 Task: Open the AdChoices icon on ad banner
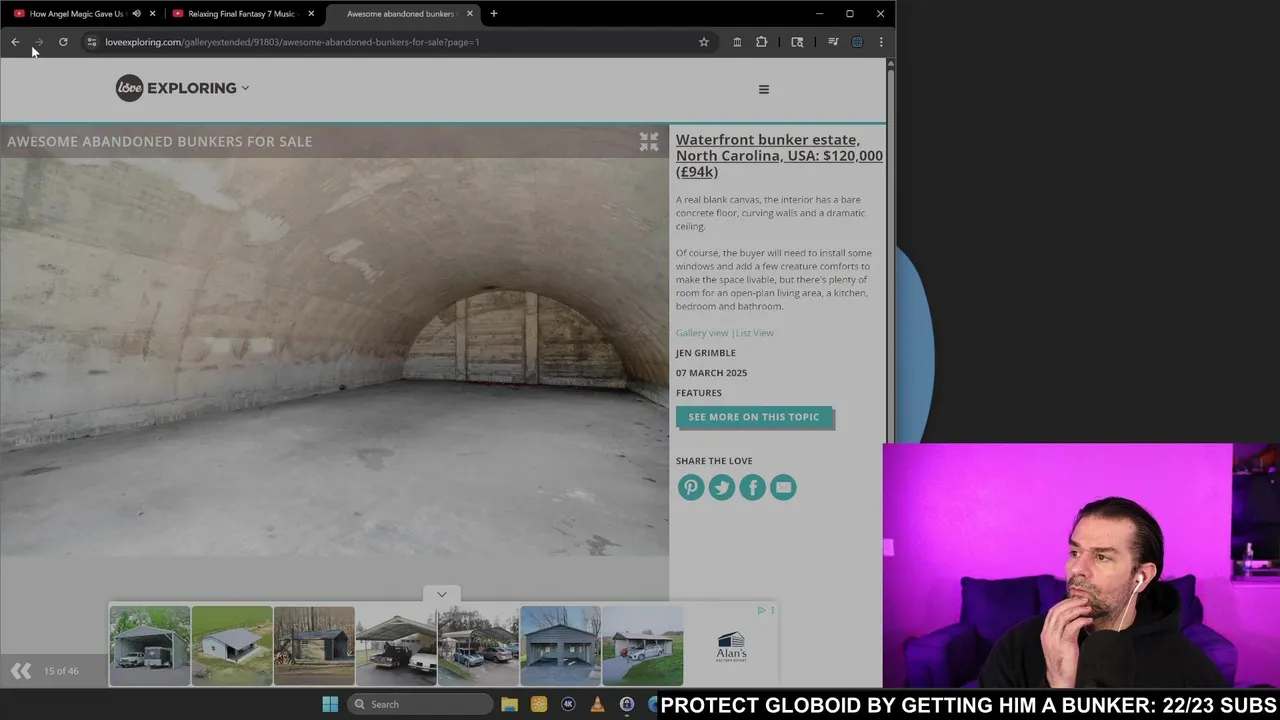coord(761,611)
